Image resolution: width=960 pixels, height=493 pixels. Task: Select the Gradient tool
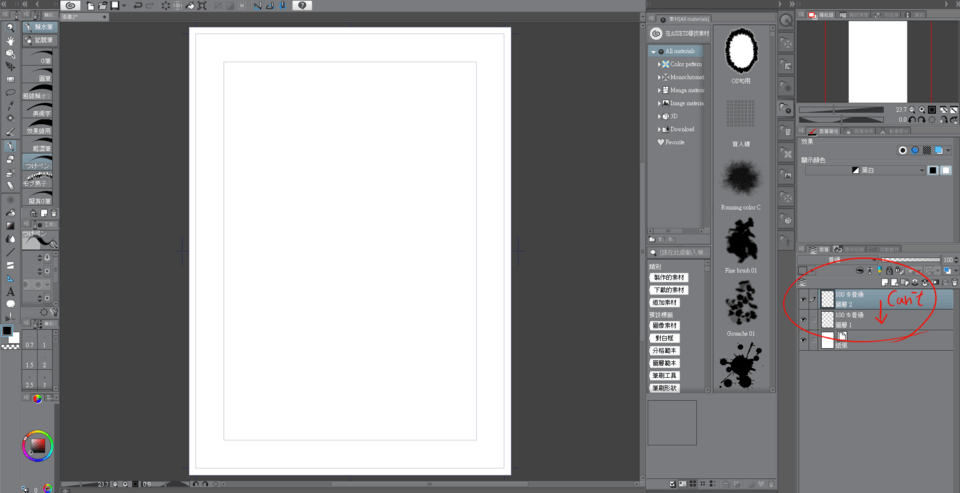click(x=10, y=226)
